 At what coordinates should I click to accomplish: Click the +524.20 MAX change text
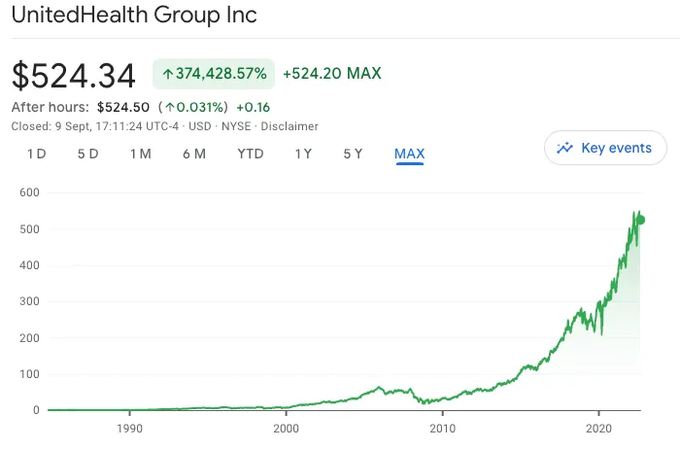332,74
